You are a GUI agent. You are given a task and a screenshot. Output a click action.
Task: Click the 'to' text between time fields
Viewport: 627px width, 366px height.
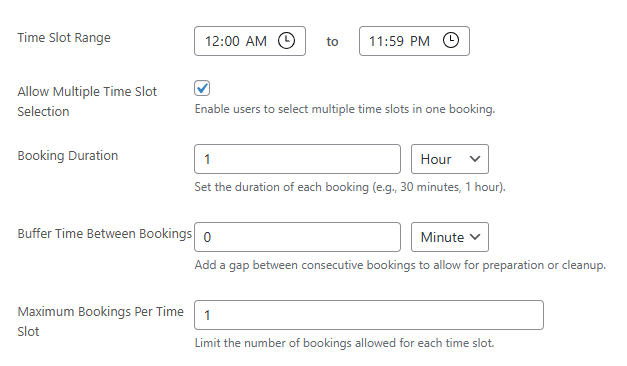pos(332,42)
